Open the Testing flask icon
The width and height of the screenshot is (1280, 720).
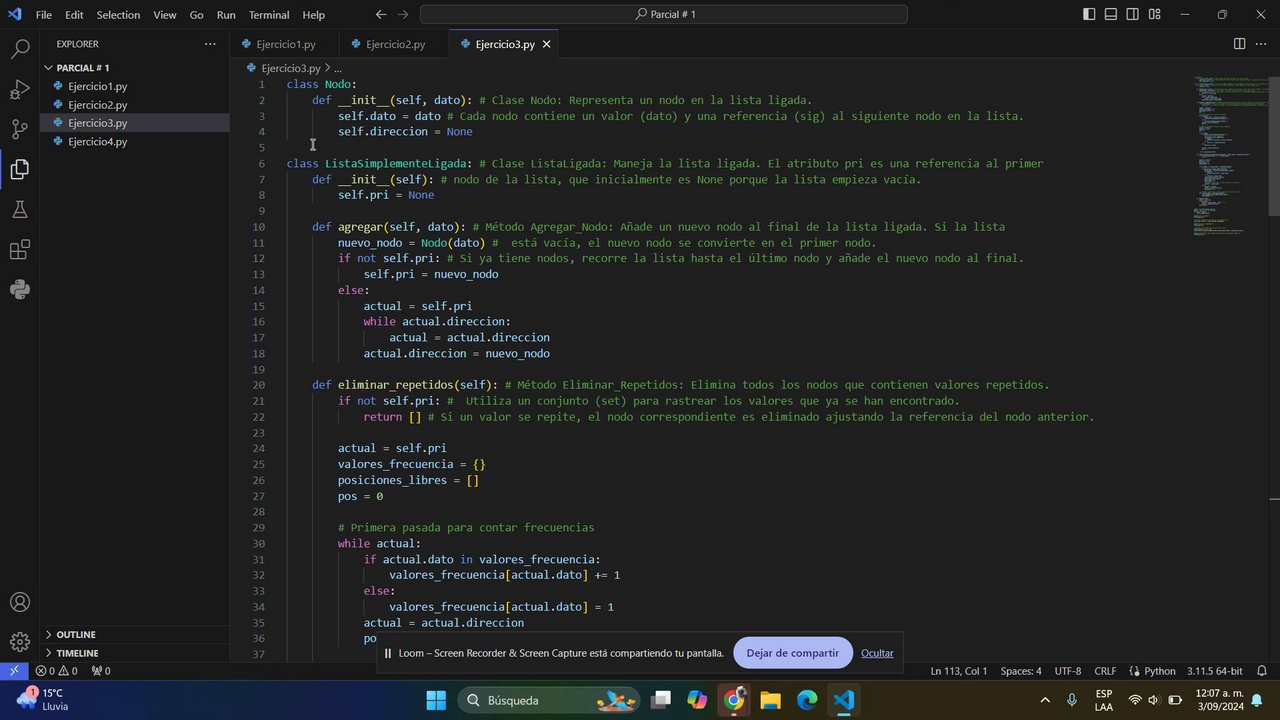point(19,210)
